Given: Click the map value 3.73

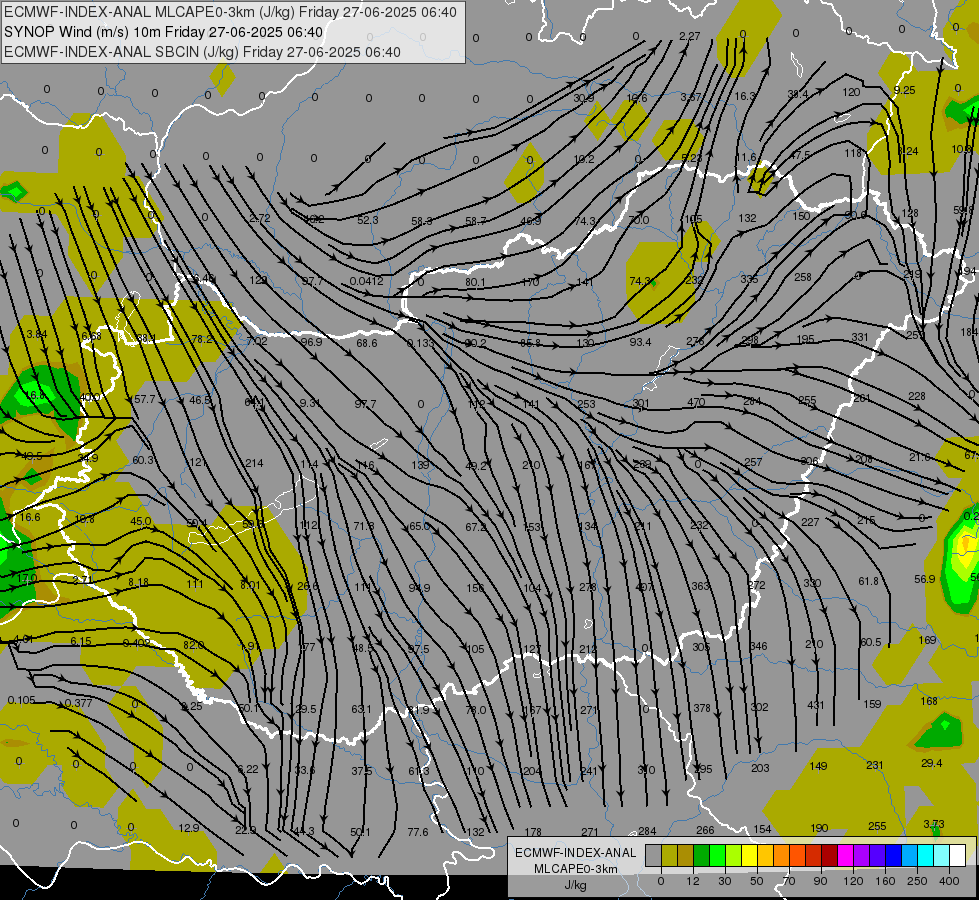Looking at the screenshot, I should (934, 824).
